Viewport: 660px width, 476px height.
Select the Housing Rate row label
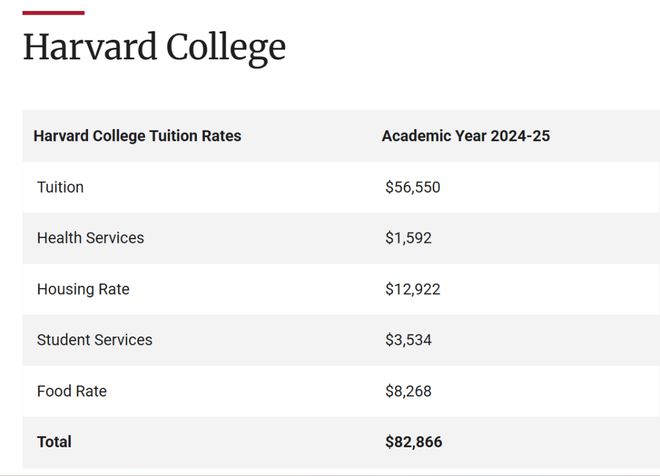[x=83, y=289]
